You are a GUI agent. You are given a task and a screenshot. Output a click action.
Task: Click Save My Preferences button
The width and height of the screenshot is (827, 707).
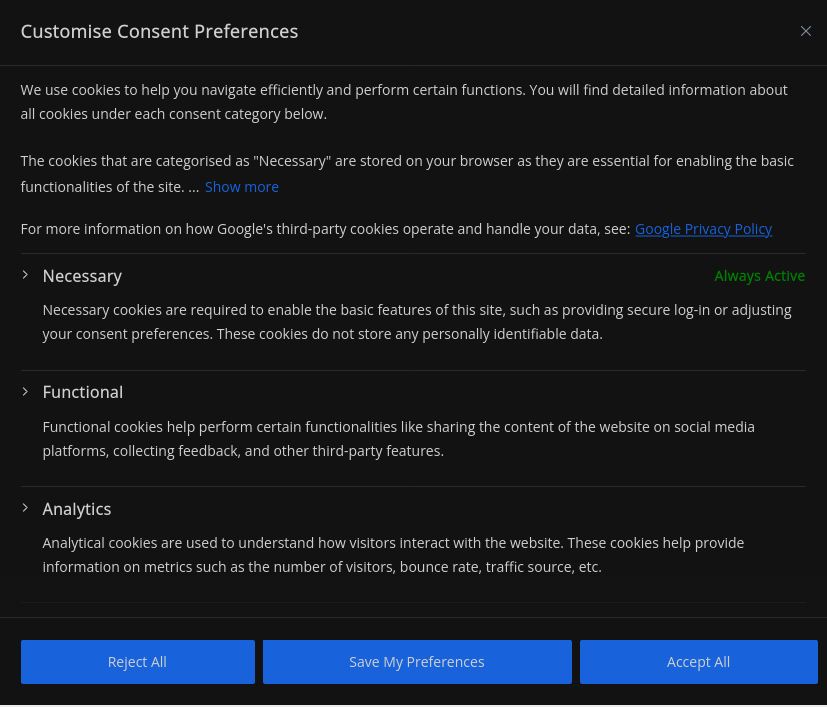click(x=417, y=662)
